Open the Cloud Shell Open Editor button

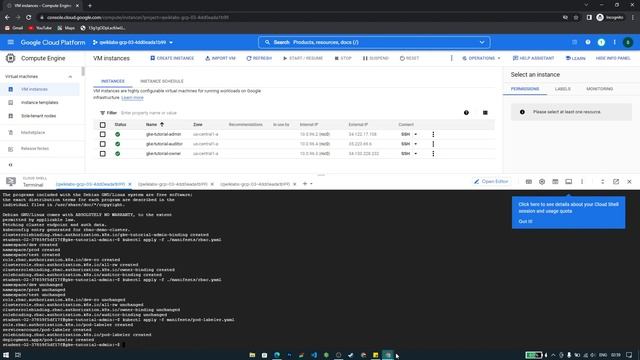(491, 182)
